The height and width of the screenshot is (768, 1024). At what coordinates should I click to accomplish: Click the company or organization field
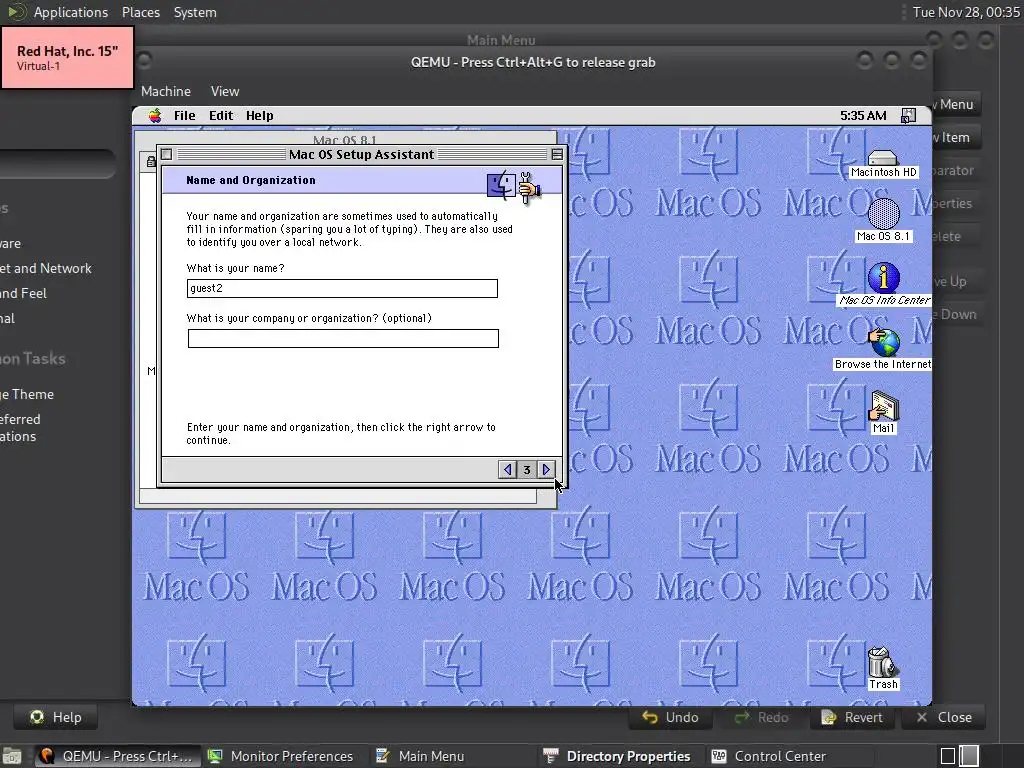(x=344, y=338)
